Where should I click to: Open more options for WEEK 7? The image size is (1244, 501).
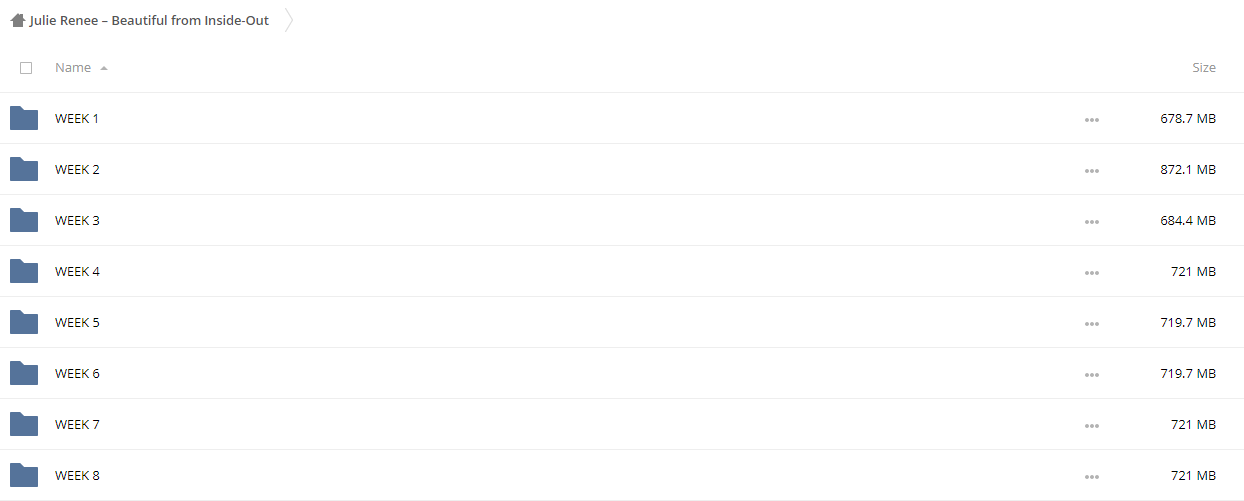[1091, 426]
